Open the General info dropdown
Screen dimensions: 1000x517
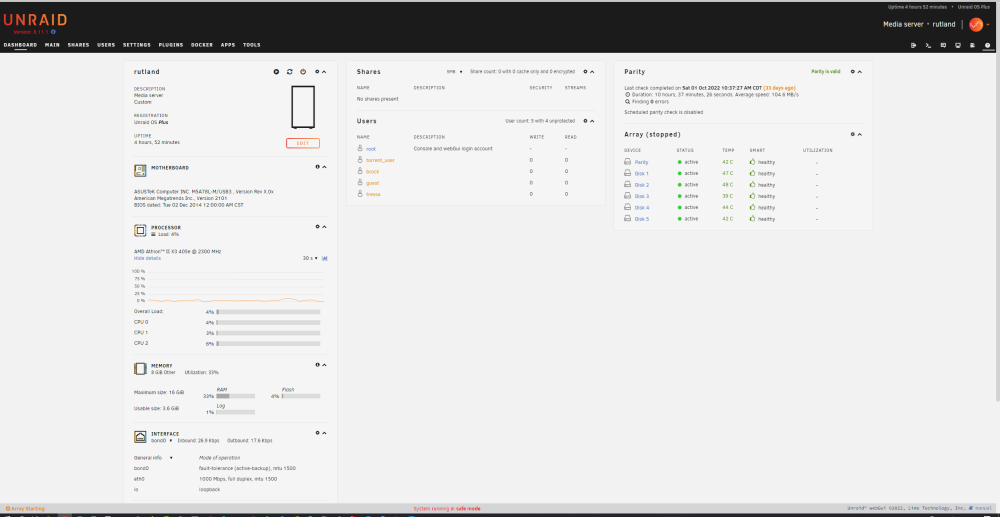(x=153, y=458)
